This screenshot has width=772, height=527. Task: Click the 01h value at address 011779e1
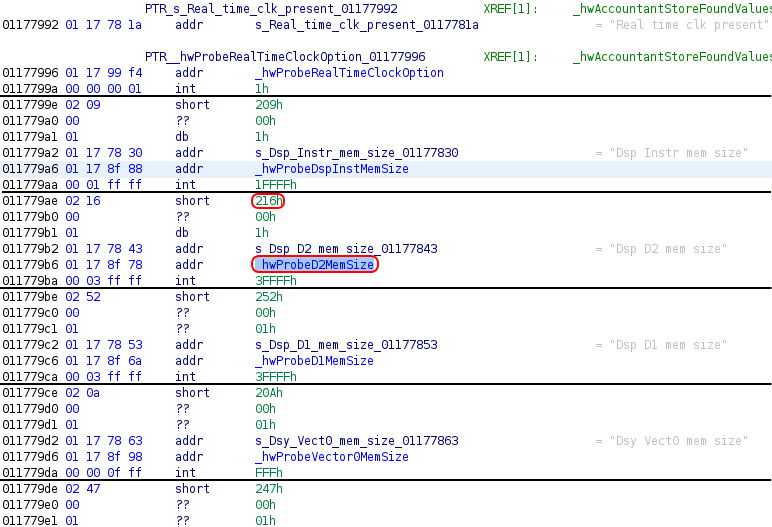265,521
